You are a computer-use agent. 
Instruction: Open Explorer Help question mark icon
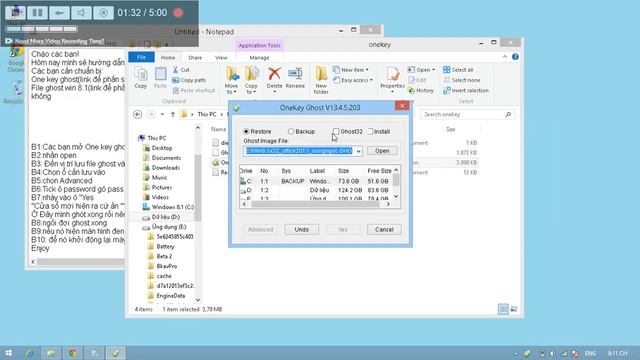tap(515, 57)
